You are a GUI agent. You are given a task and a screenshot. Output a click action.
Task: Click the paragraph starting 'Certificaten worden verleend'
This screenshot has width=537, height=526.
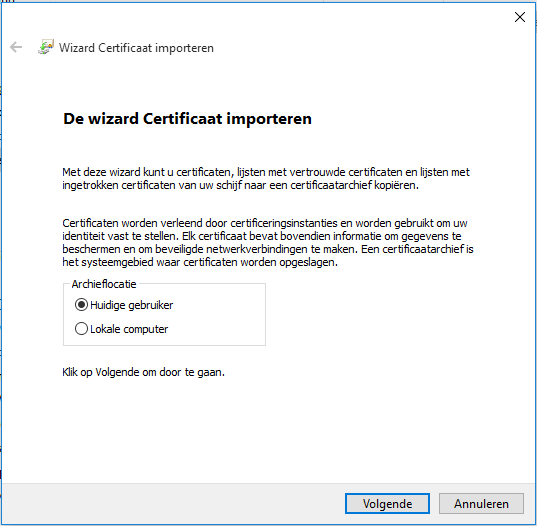268,242
